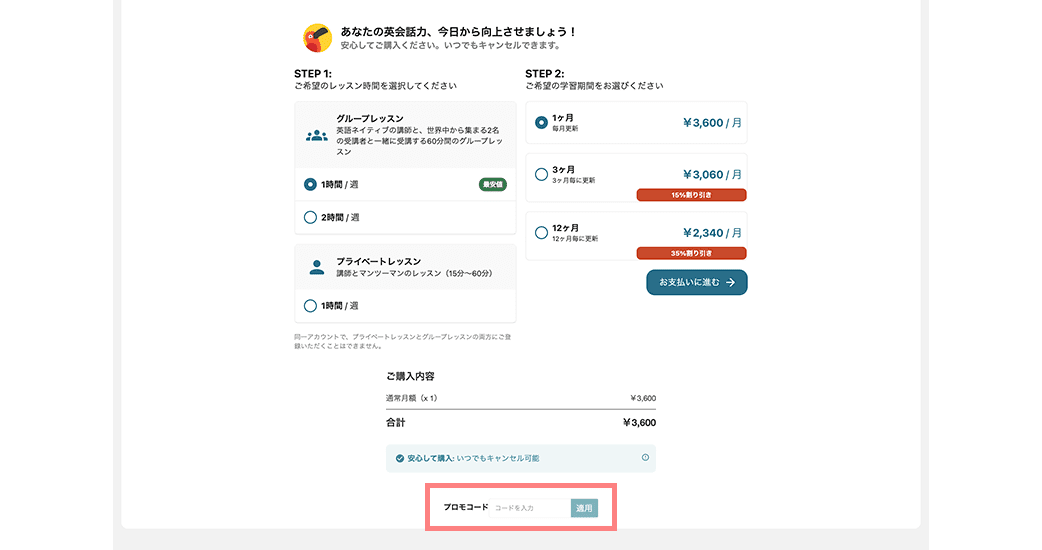This screenshot has height=550, width=1042.
Task: Click the 最安値 badge
Action: click(493, 185)
